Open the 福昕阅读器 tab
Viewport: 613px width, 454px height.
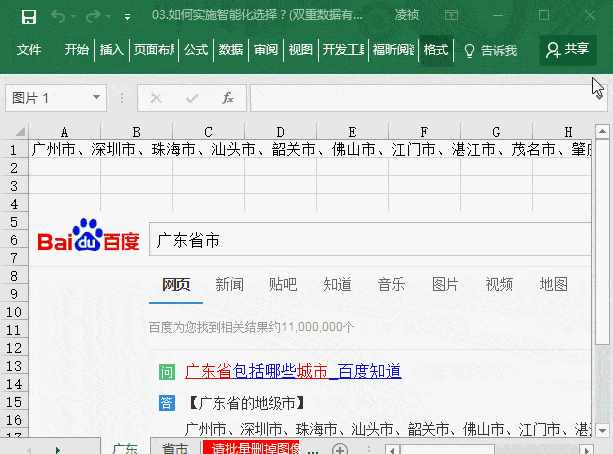tap(393, 50)
